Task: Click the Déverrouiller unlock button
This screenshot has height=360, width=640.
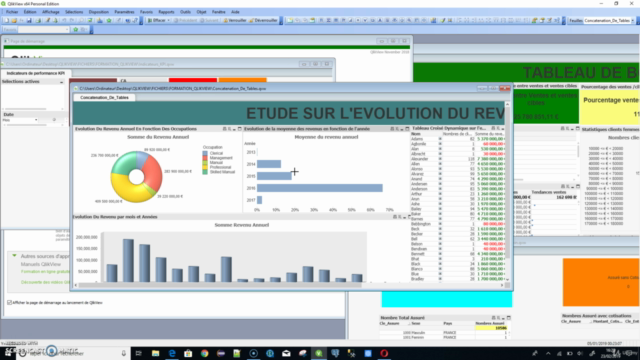Action: [x=263, y=20]
